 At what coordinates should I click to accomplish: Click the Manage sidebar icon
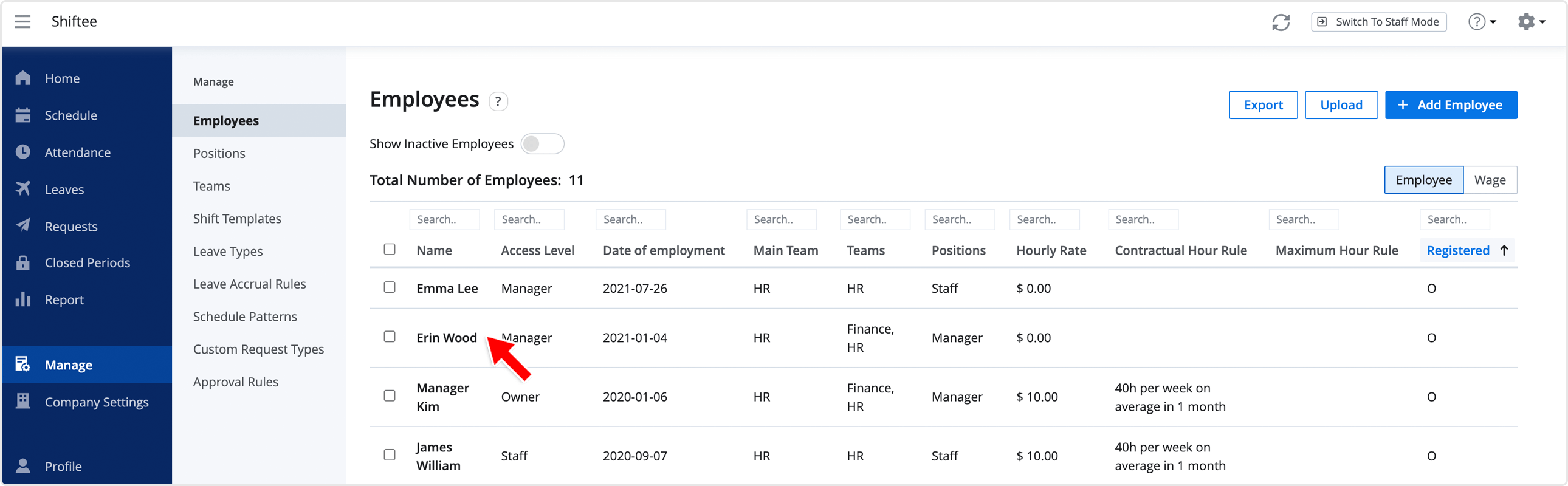tap(23, 364)
